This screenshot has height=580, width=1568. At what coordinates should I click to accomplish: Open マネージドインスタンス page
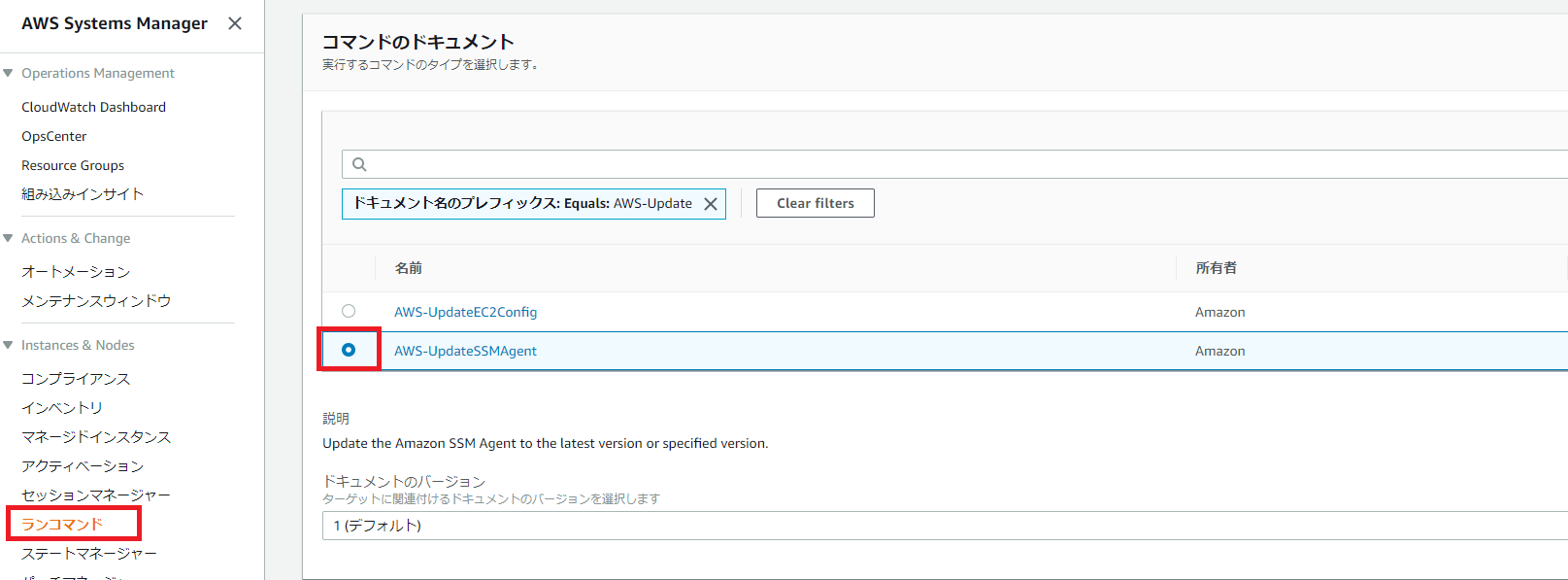coord(96,437)
